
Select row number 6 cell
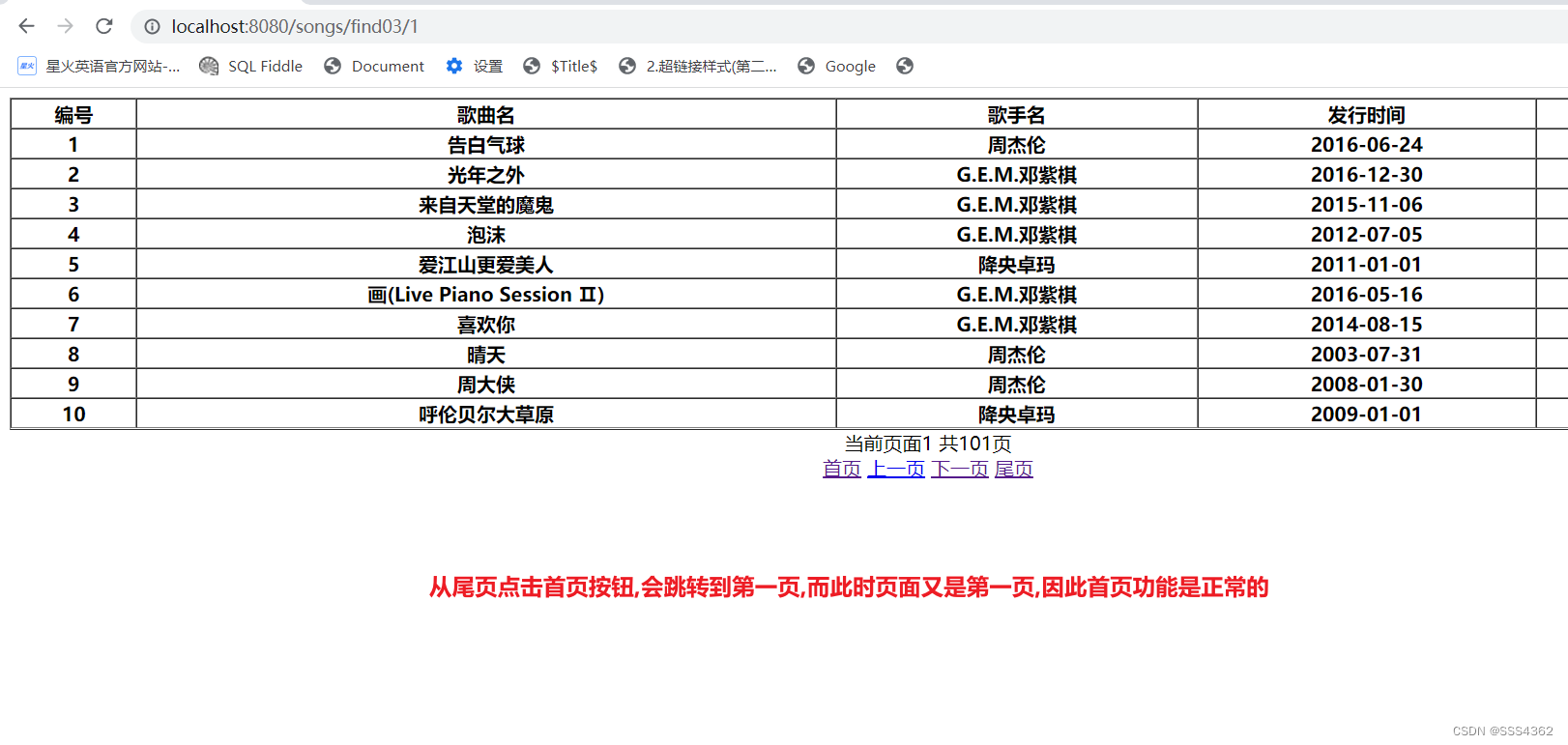click(x=73, y=295)
